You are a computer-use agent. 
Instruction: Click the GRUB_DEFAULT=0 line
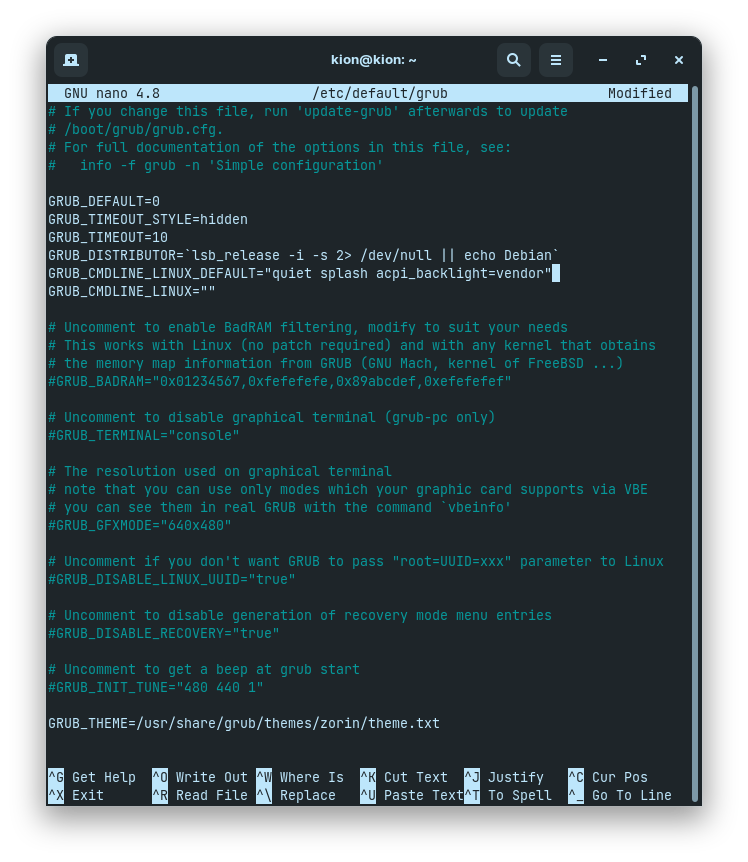[104, 202]
